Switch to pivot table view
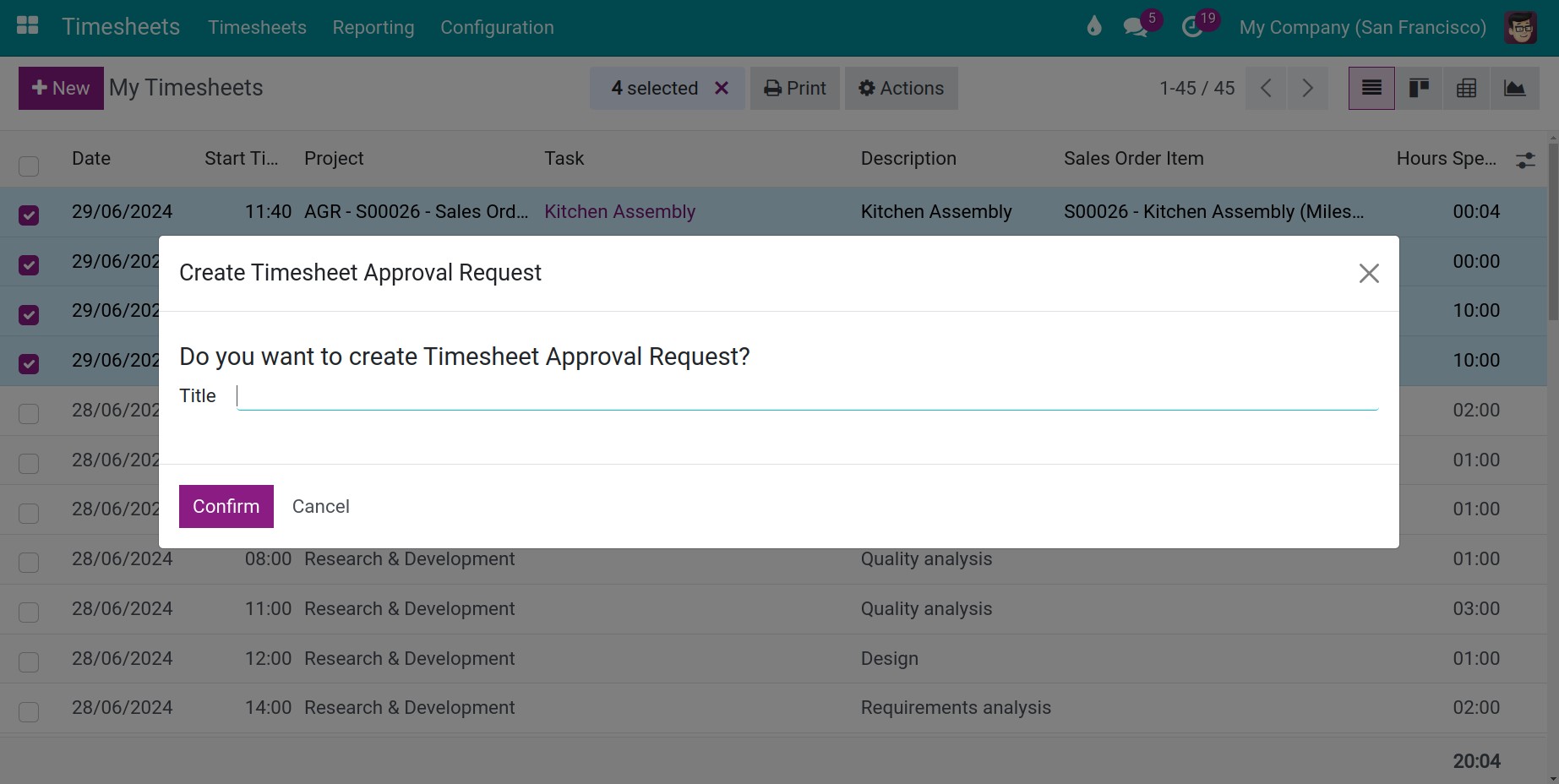The height and width of the screenshot is (784, 1559). pos(1466,88)
